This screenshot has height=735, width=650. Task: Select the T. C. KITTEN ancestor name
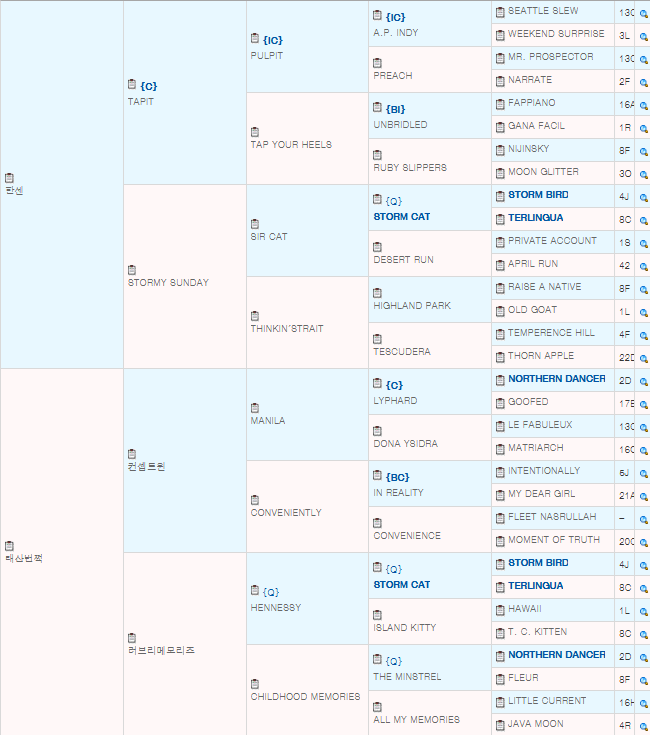coord(538,632)
